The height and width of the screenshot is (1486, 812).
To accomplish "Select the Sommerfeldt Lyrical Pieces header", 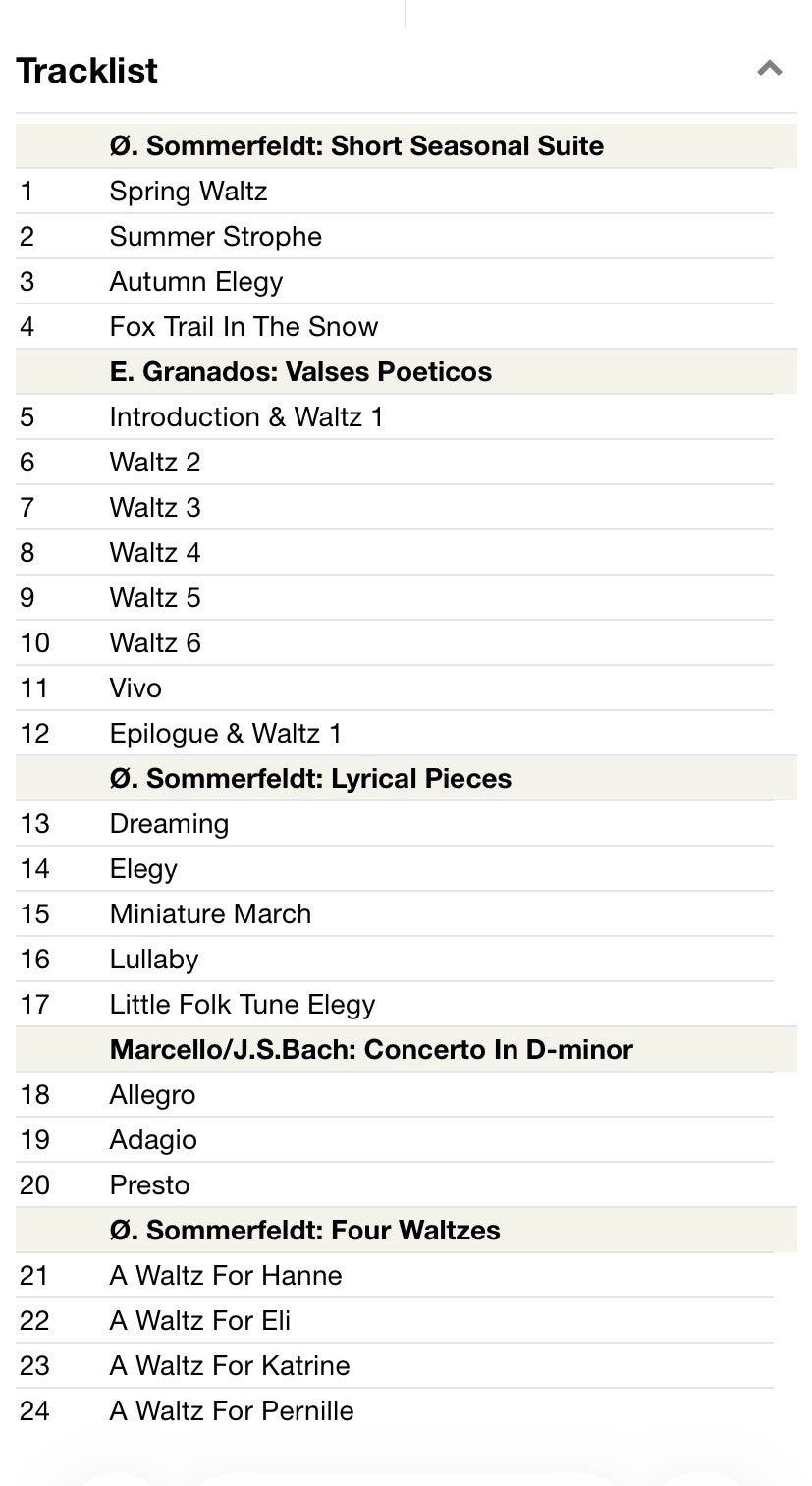I will click(406, 778).
